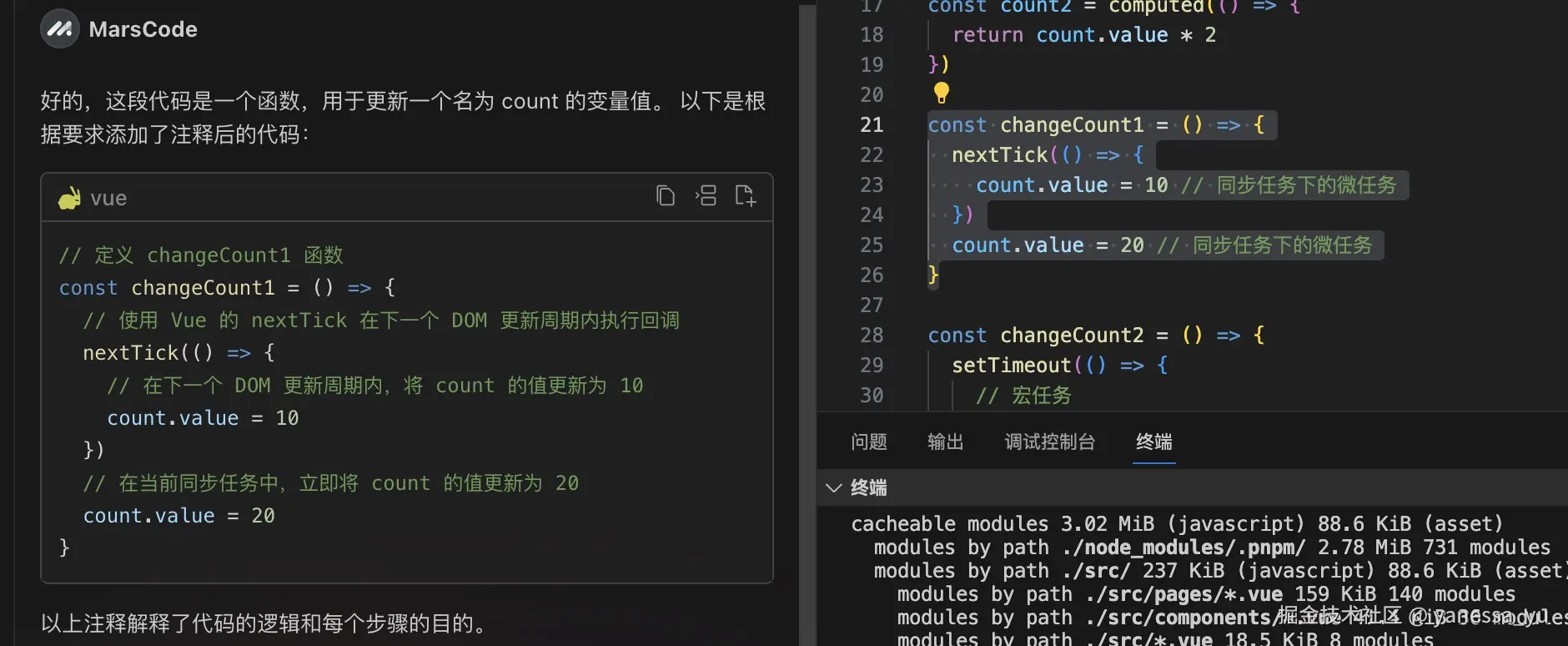Click the vue language icon

coord(69,199)
